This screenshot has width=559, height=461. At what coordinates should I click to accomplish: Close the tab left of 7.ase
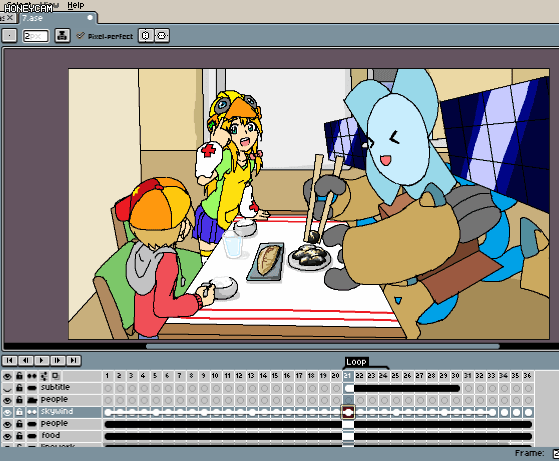click(x=10, y=17)
